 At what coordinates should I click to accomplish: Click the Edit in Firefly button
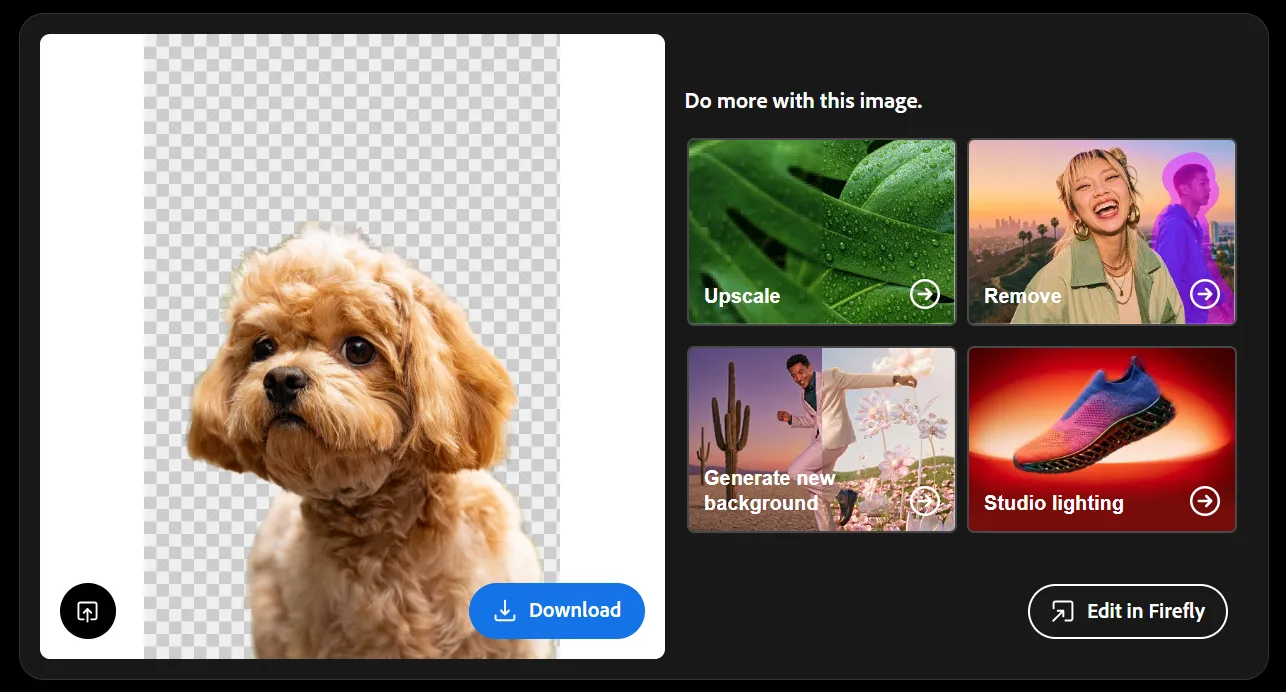click(x=1127, y=611)
